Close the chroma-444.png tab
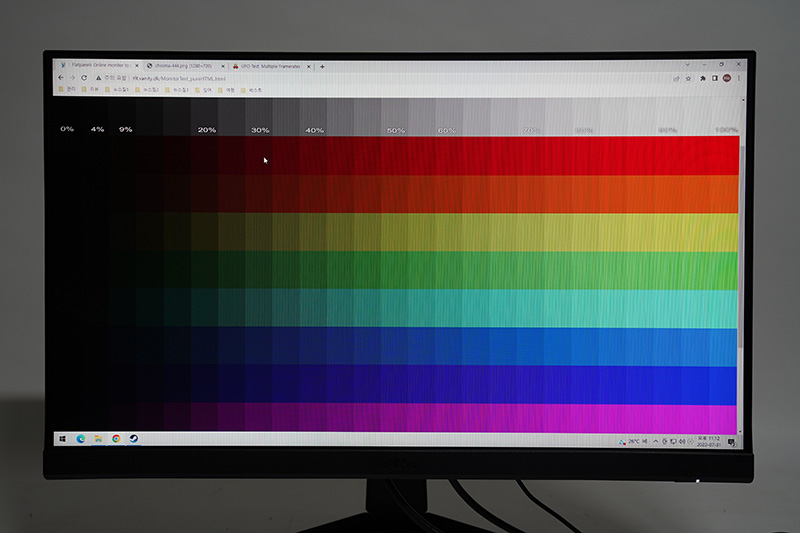Screen dimensions: 800x533 (x=223, y=66)
